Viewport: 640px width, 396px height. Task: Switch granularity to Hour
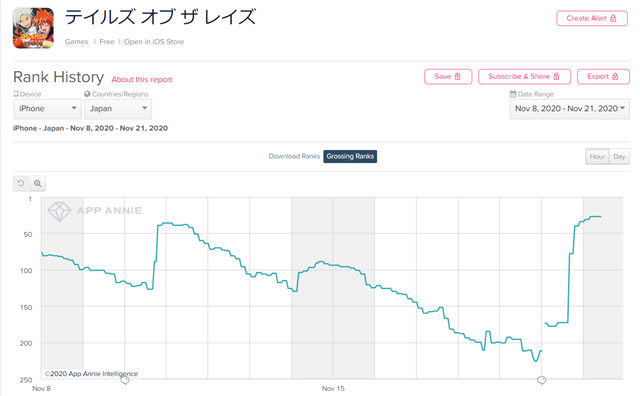coord(597,157)
